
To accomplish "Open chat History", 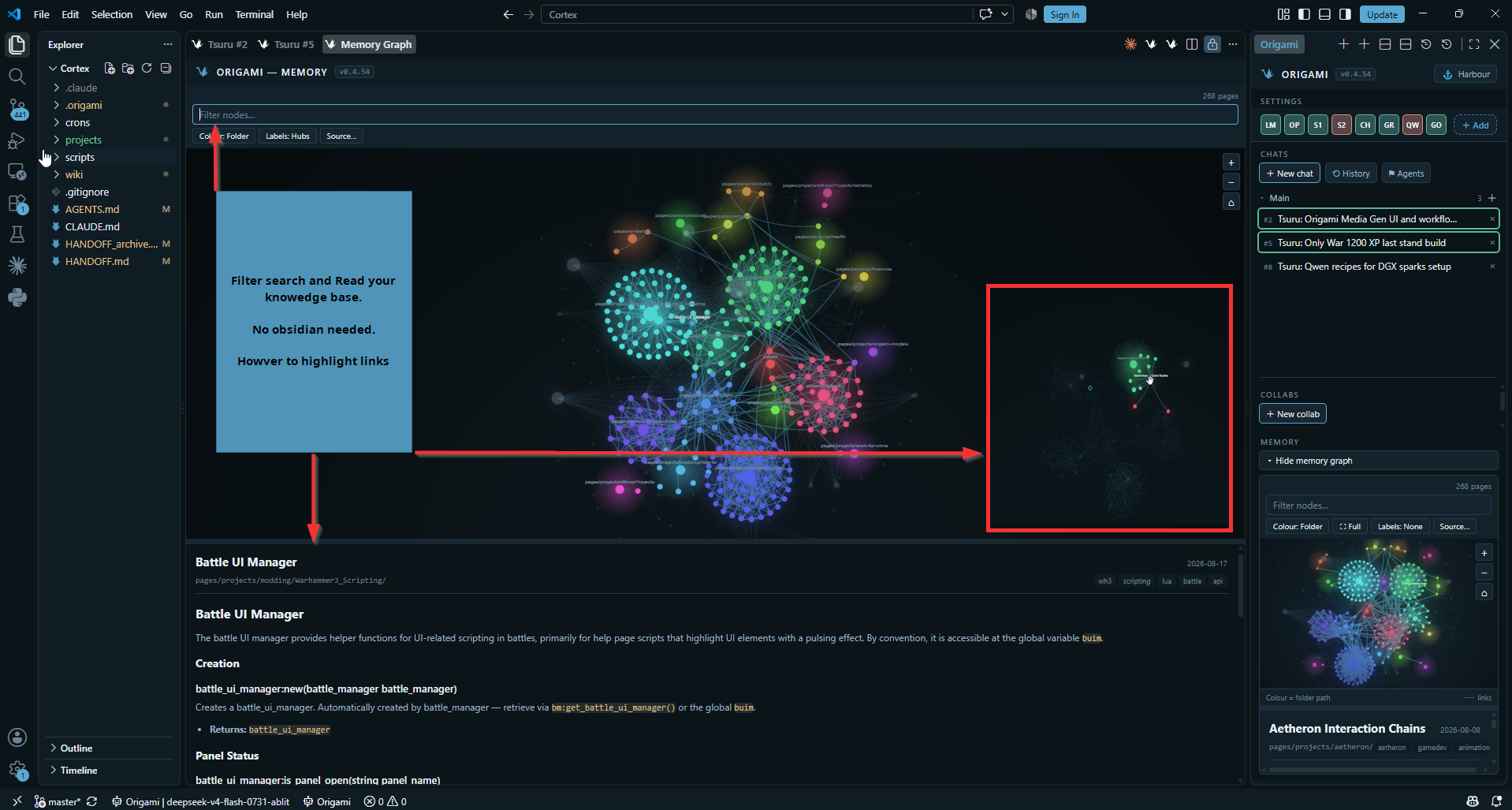I will [x=1351, y=174].
